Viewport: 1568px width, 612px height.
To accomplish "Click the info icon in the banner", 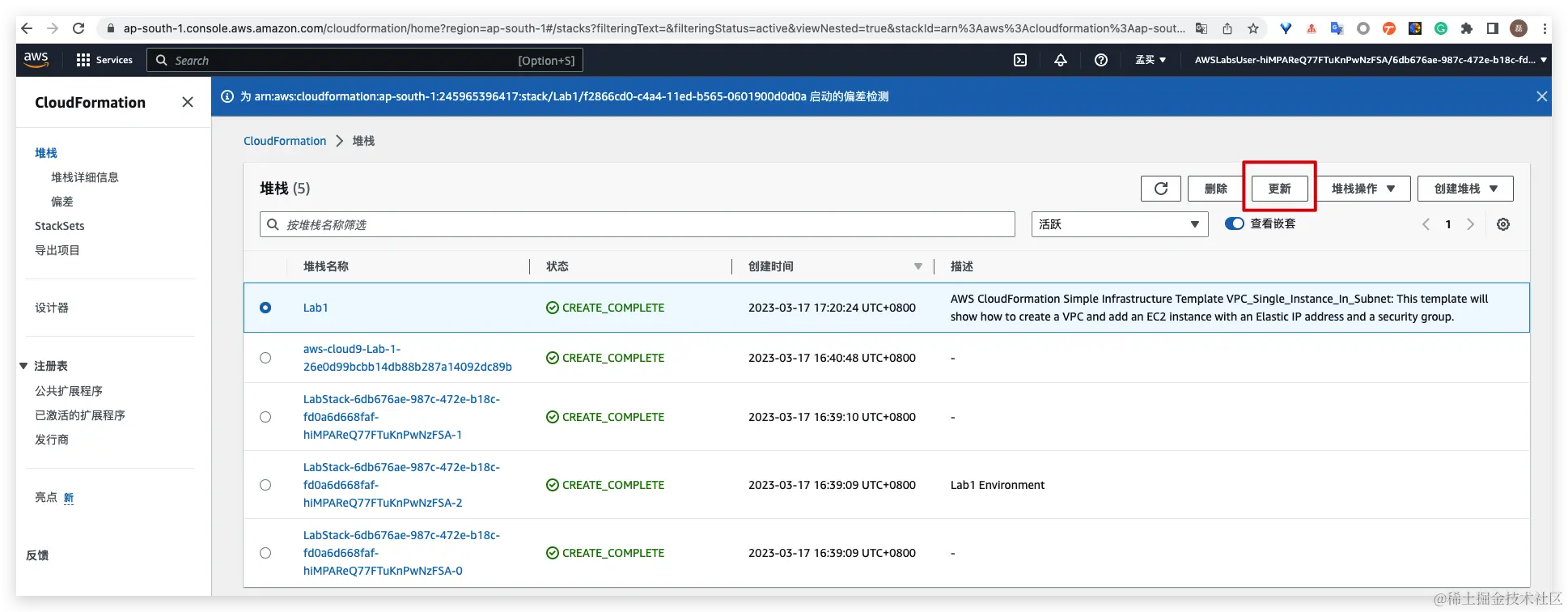I will (227, 96).
